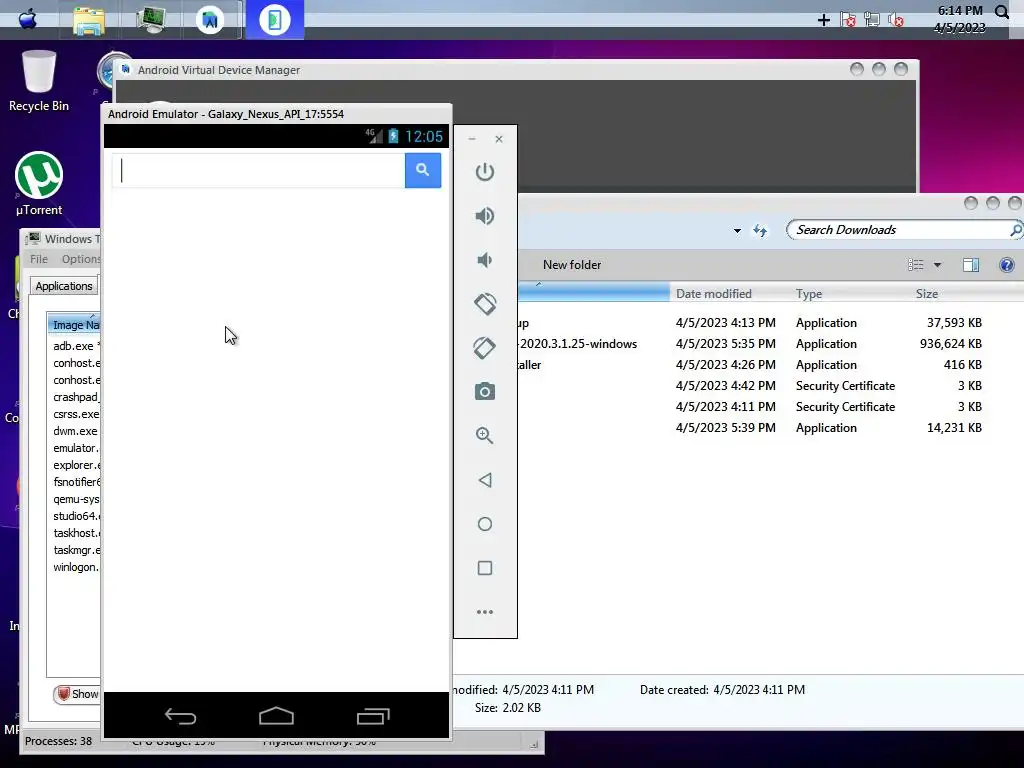Select the file ending 2020.3.1.25-windows

[751, 344]
